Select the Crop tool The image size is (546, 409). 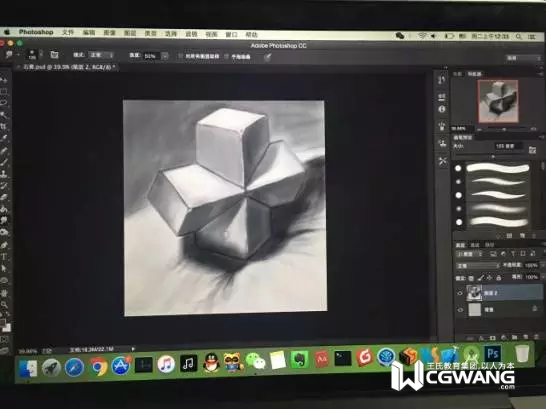tap(4, 126)
